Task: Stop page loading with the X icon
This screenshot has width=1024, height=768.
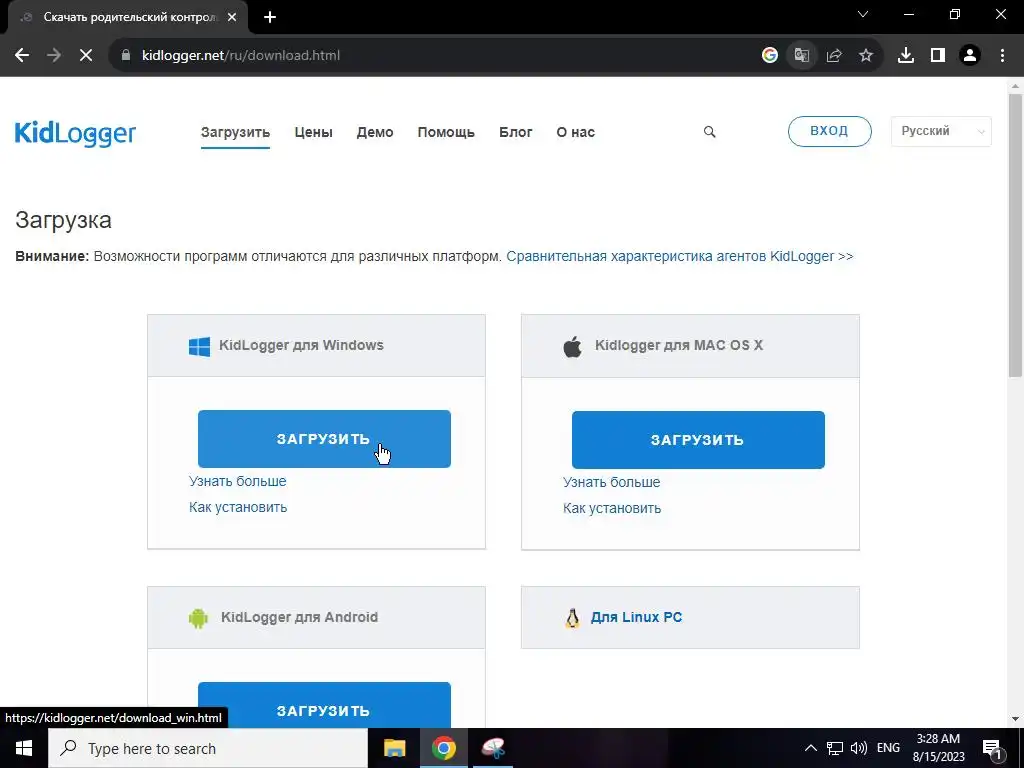Action: (86, 56)
